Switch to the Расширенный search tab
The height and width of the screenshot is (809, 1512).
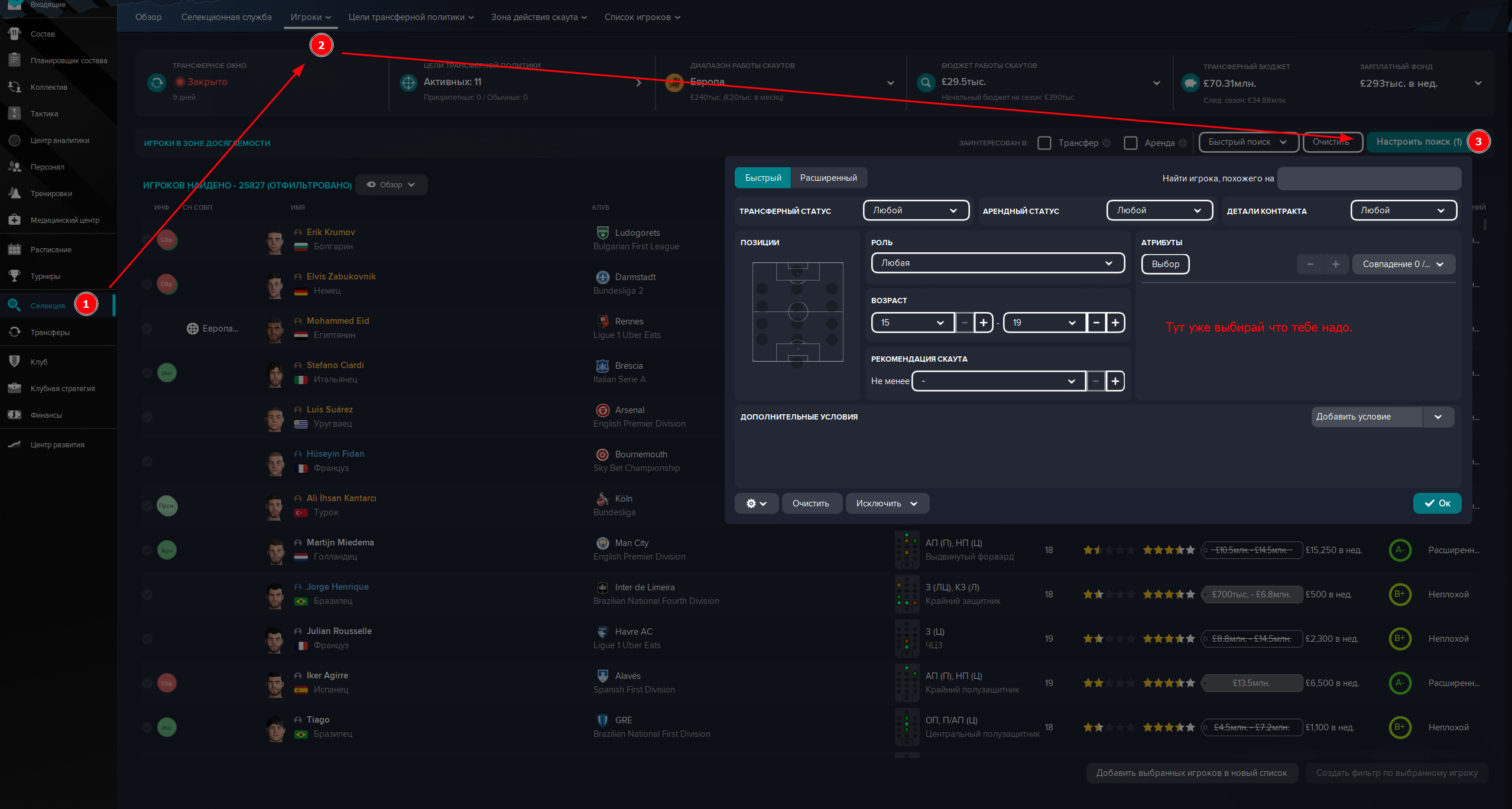828,178
